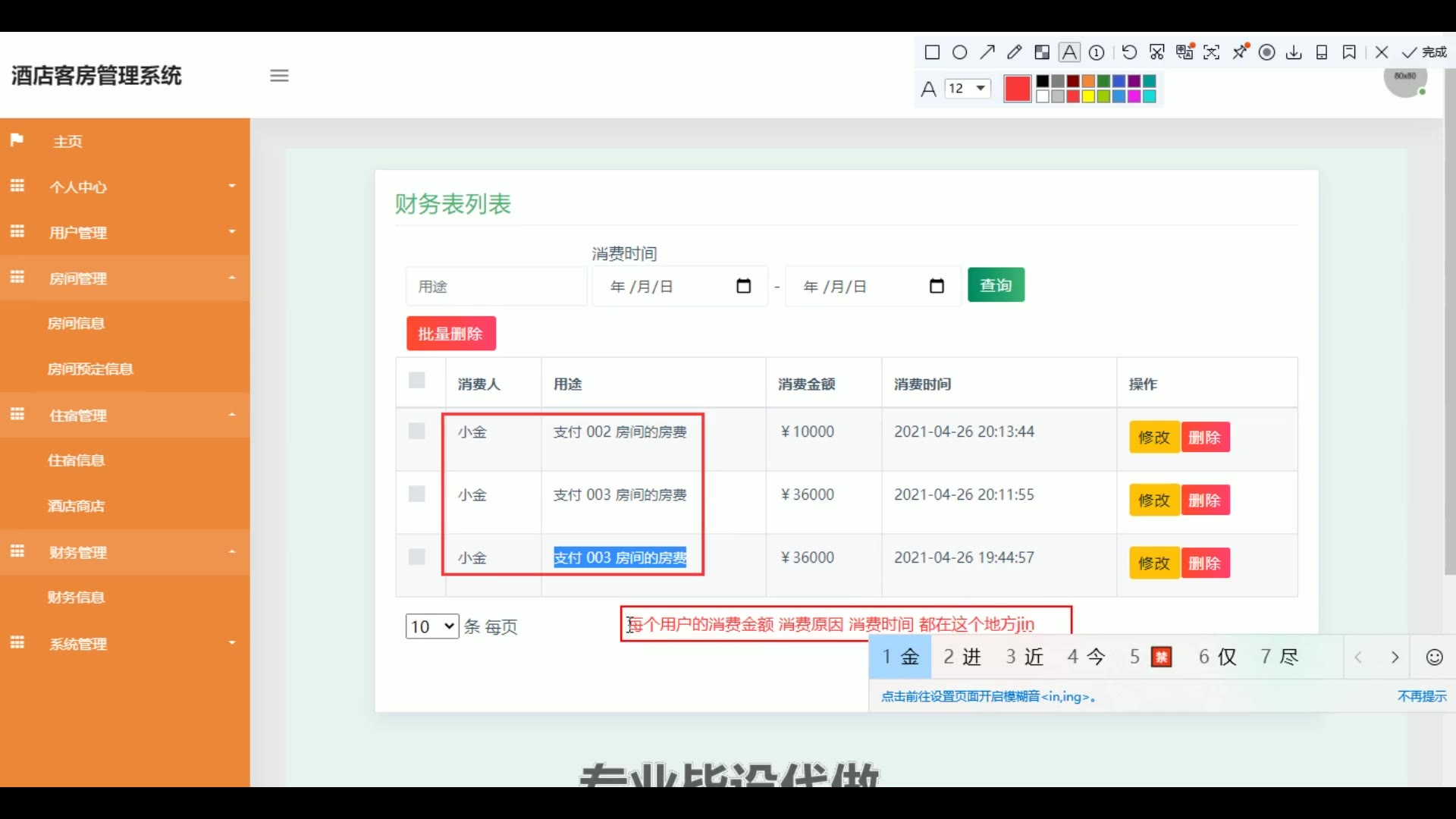Save screenshot with download icon
Screen dimensions: 1456x819
[1294, 52]
